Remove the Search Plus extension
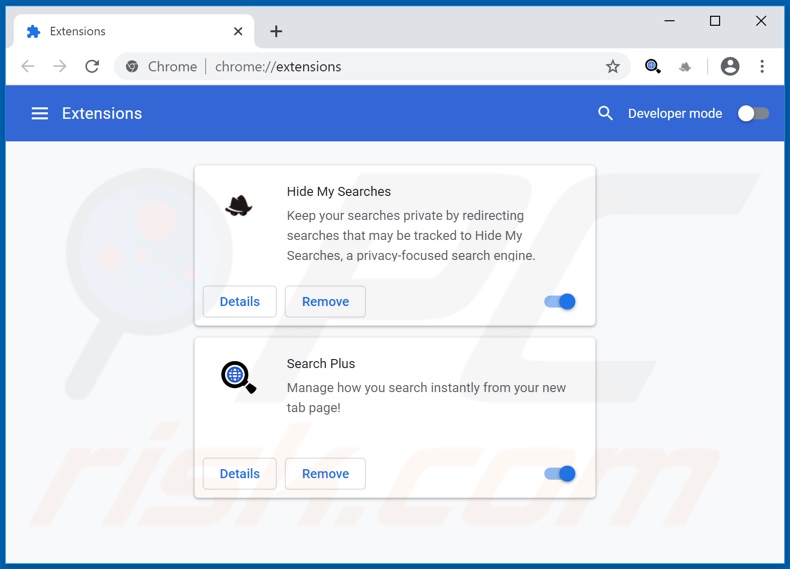The width and height of the screenshot is (790, 569). tap(325, 474)
